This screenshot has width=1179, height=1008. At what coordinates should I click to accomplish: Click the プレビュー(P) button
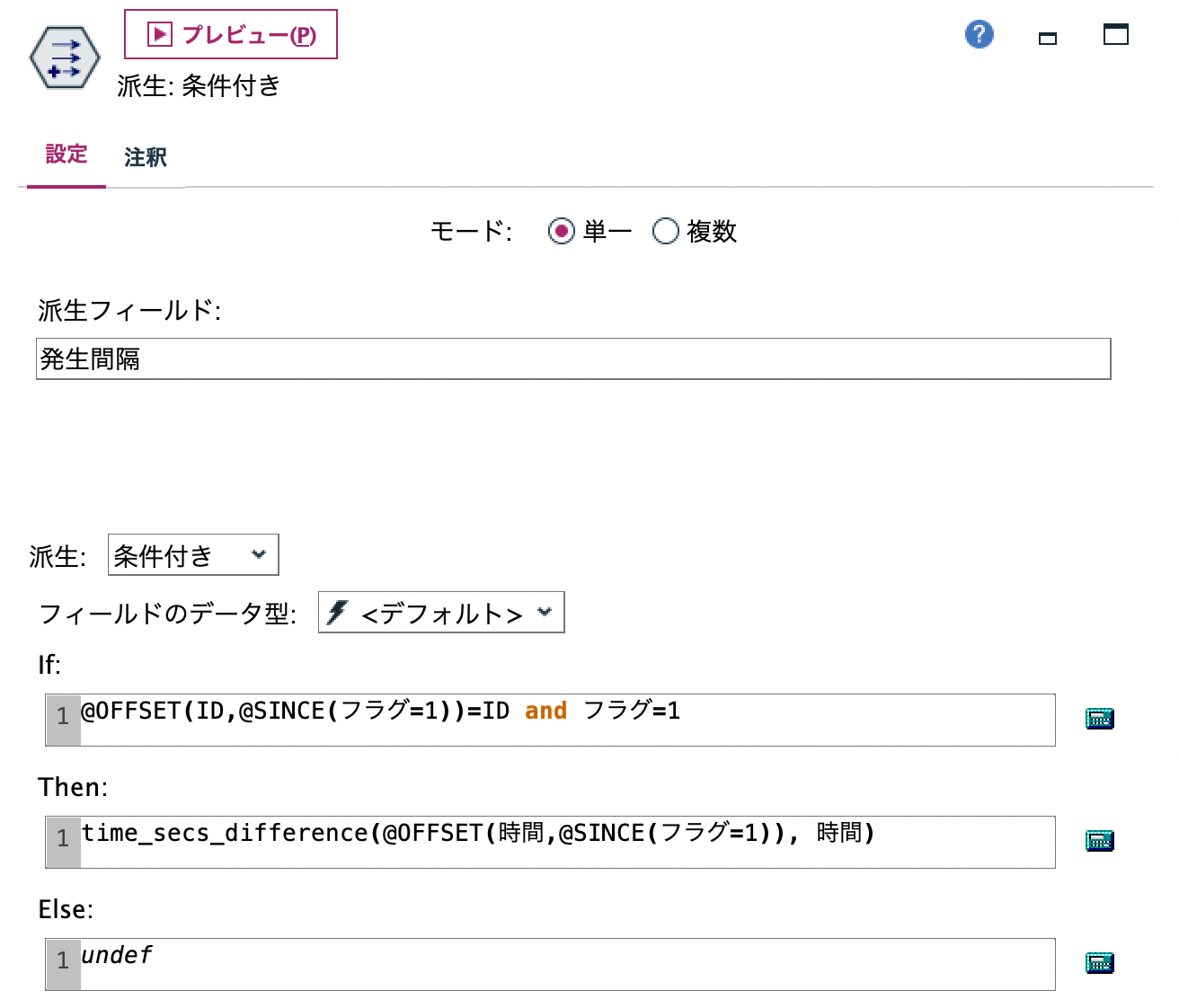tap(231, 34)
